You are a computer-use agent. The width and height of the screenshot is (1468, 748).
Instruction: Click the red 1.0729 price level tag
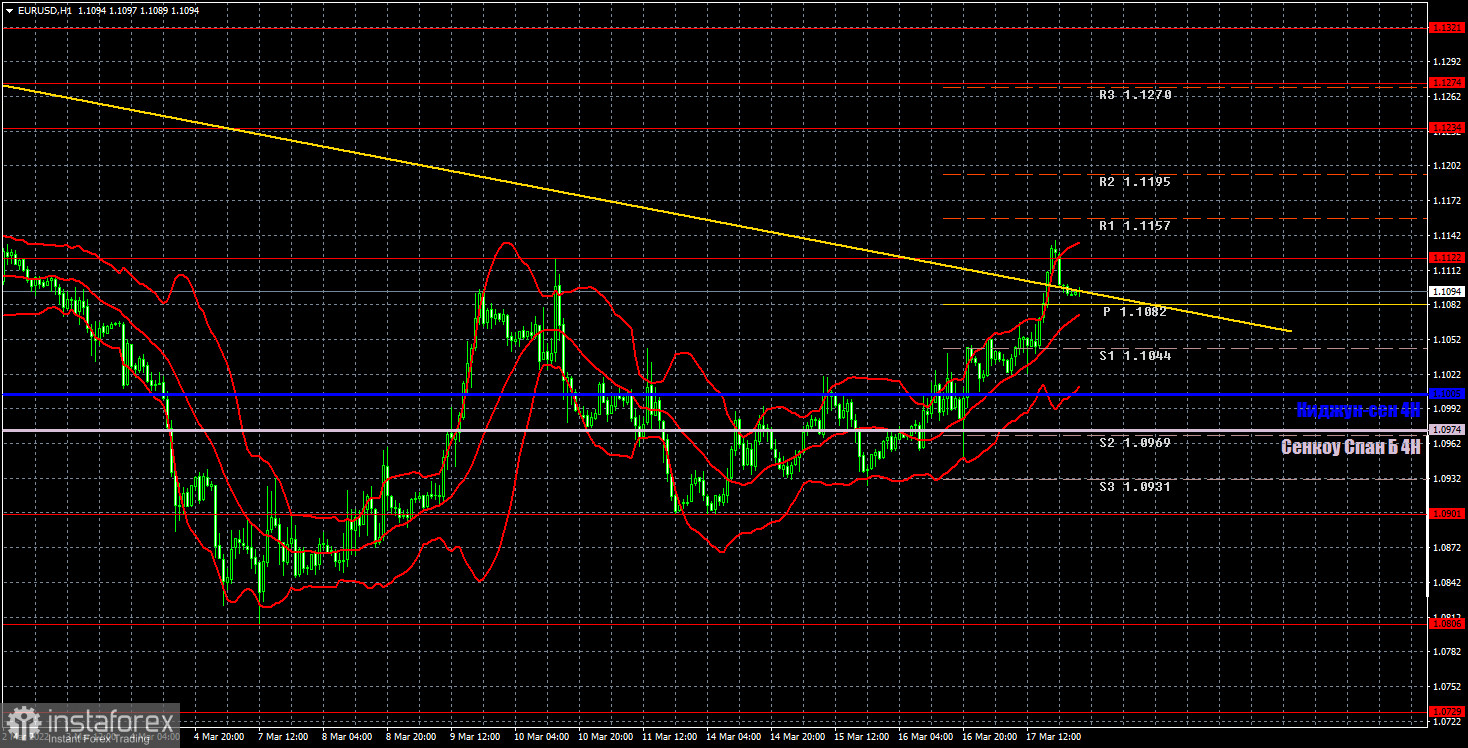click(x=1446, y=711)
